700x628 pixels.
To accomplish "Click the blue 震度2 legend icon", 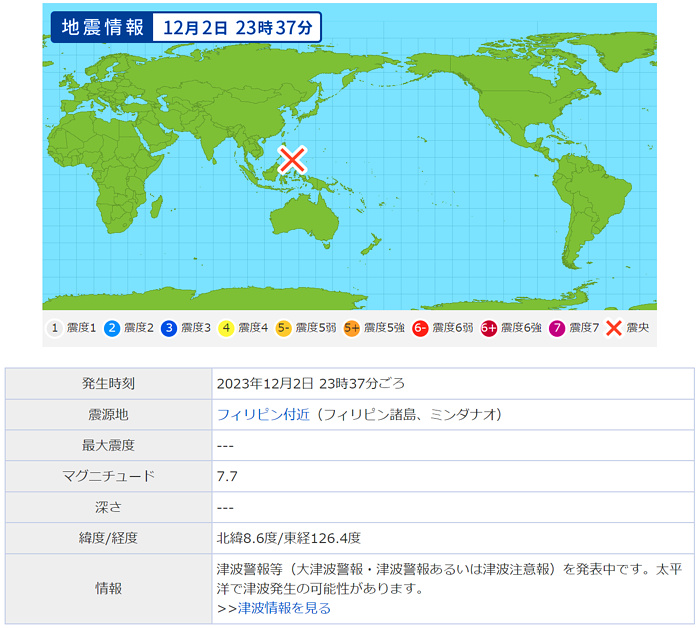I will 112,329.
